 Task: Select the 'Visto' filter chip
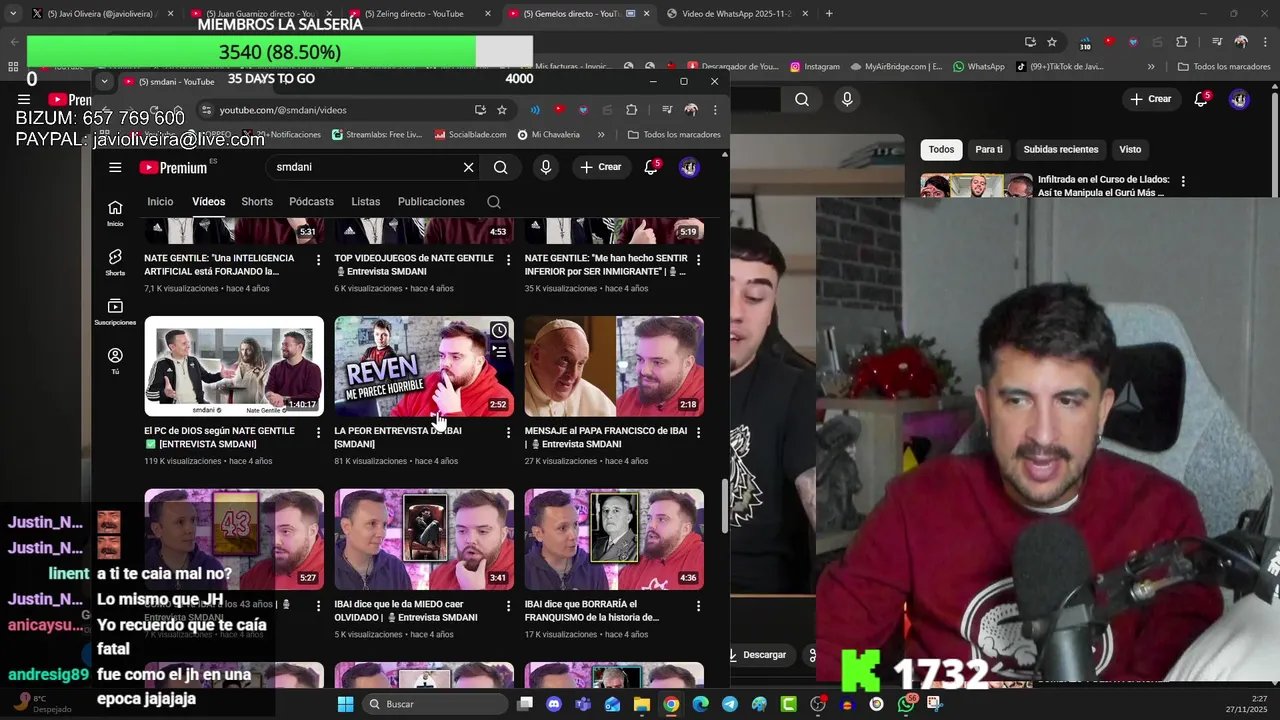pyautogui.click(x=1130, y=149)
